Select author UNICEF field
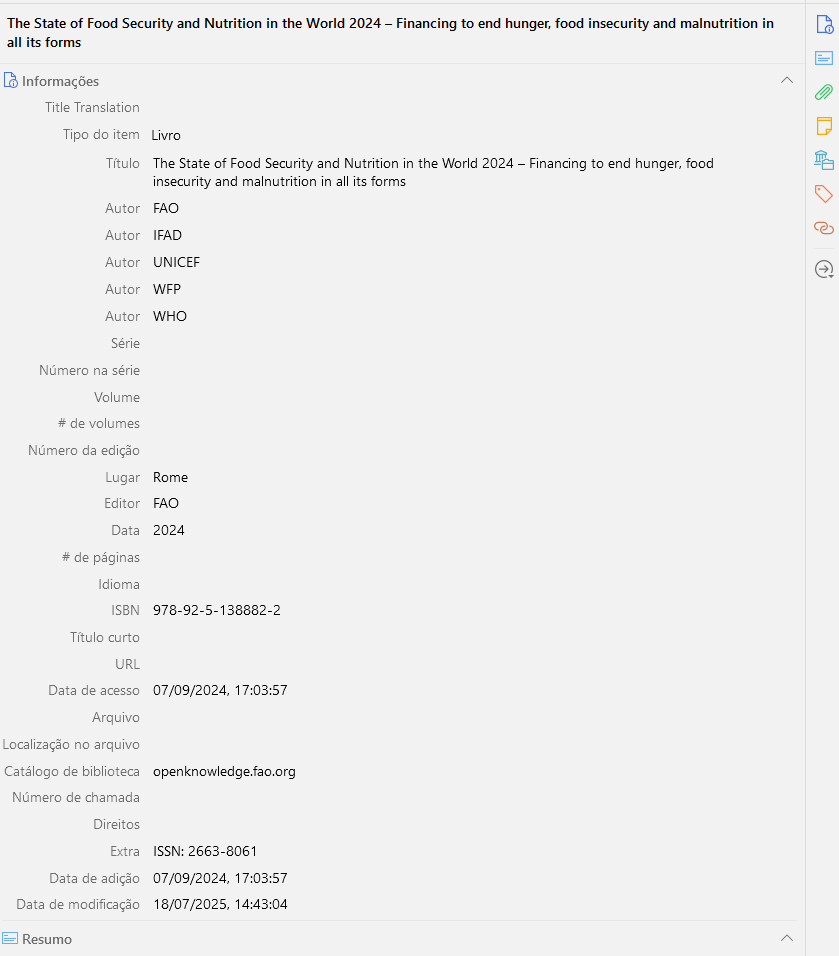 coord(176,262)
